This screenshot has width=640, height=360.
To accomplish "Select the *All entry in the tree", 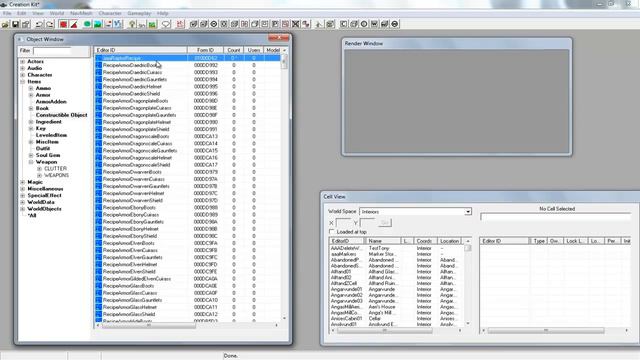I will tap(31, 216).
